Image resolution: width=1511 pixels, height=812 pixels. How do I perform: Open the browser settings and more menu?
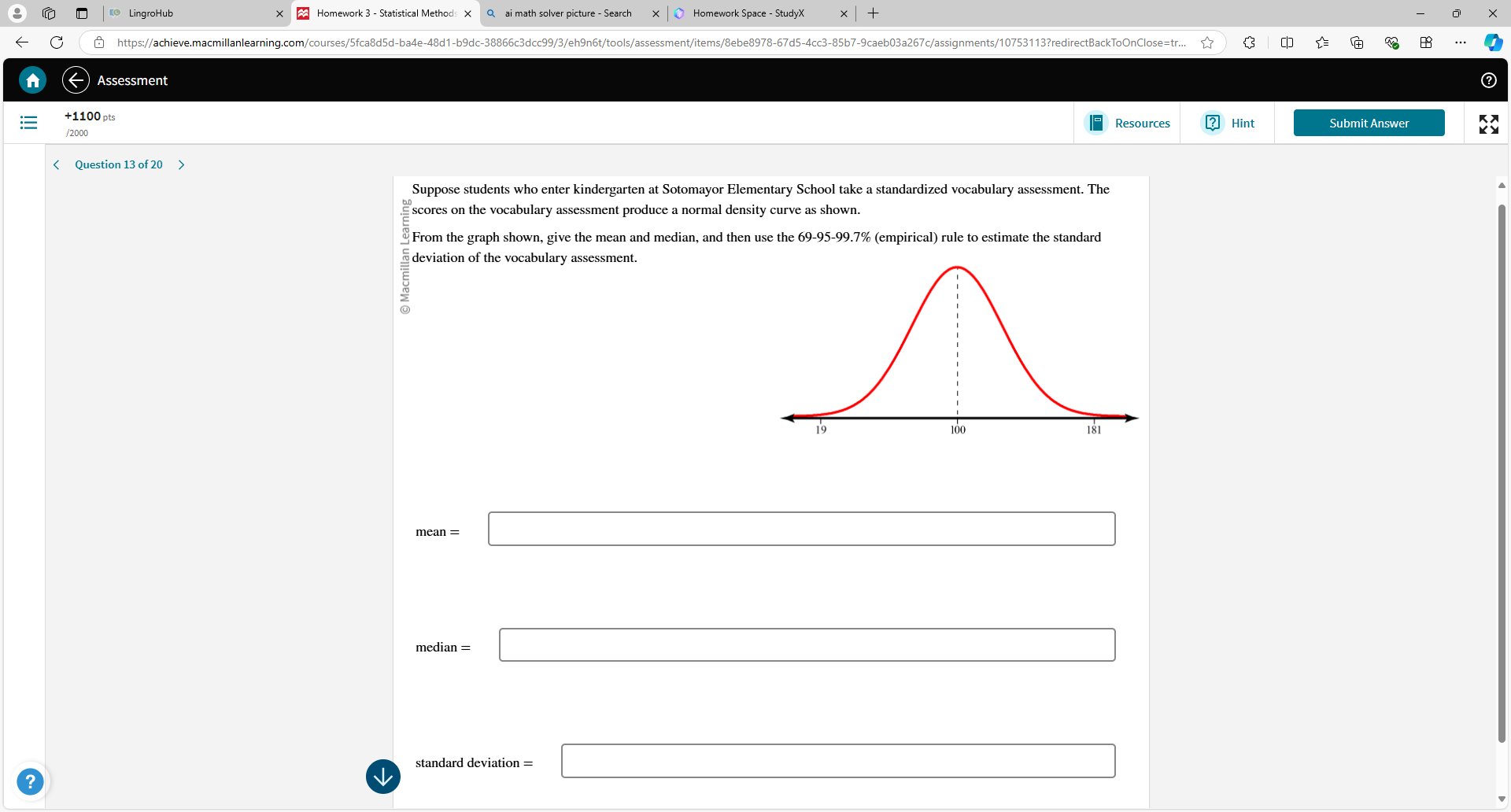1461,42
